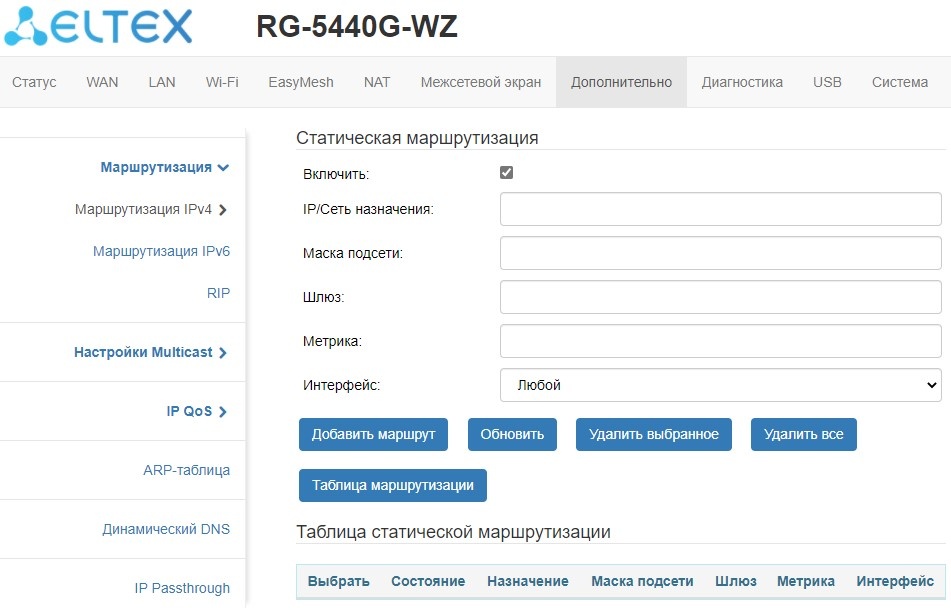Go to Динамический DNS page
951x610 pixels.
[x=166, y=529]
